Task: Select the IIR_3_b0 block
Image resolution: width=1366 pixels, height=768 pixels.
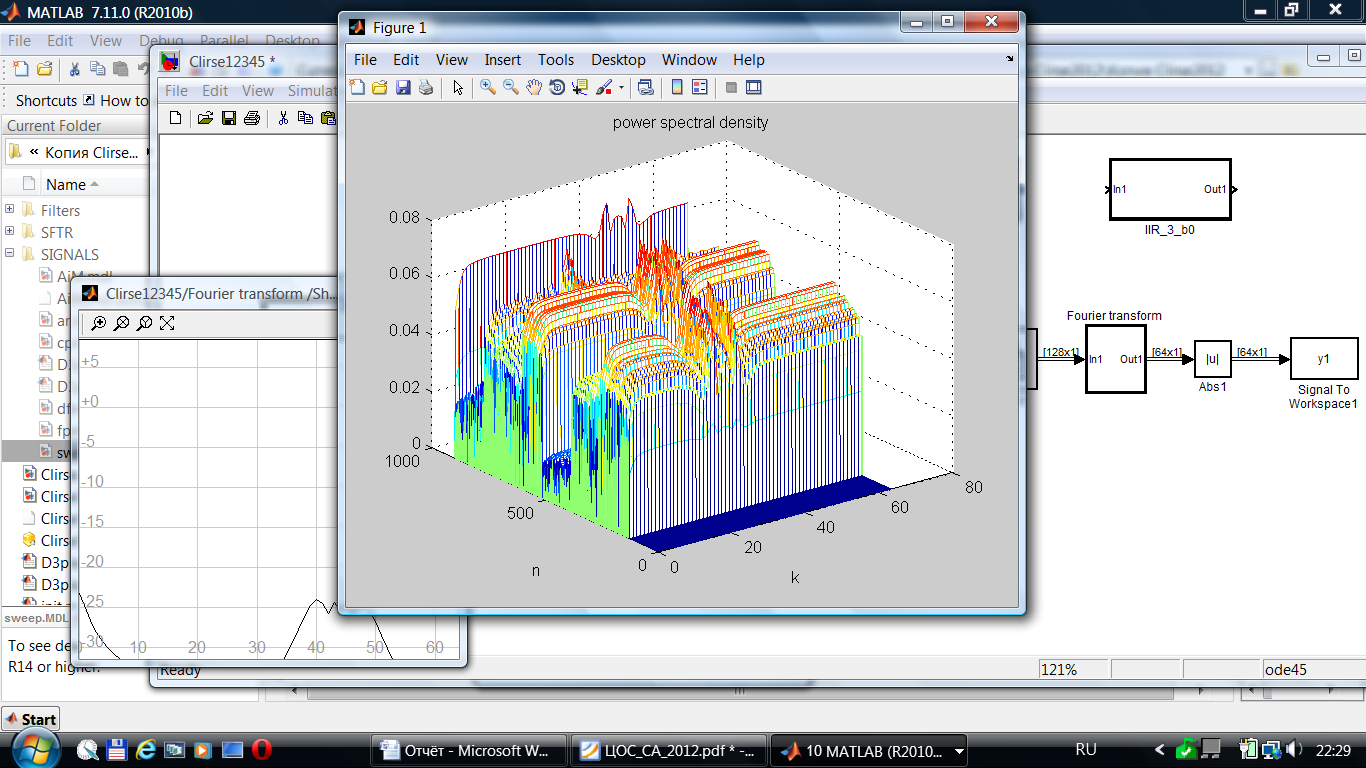Action: [1170, 189]
